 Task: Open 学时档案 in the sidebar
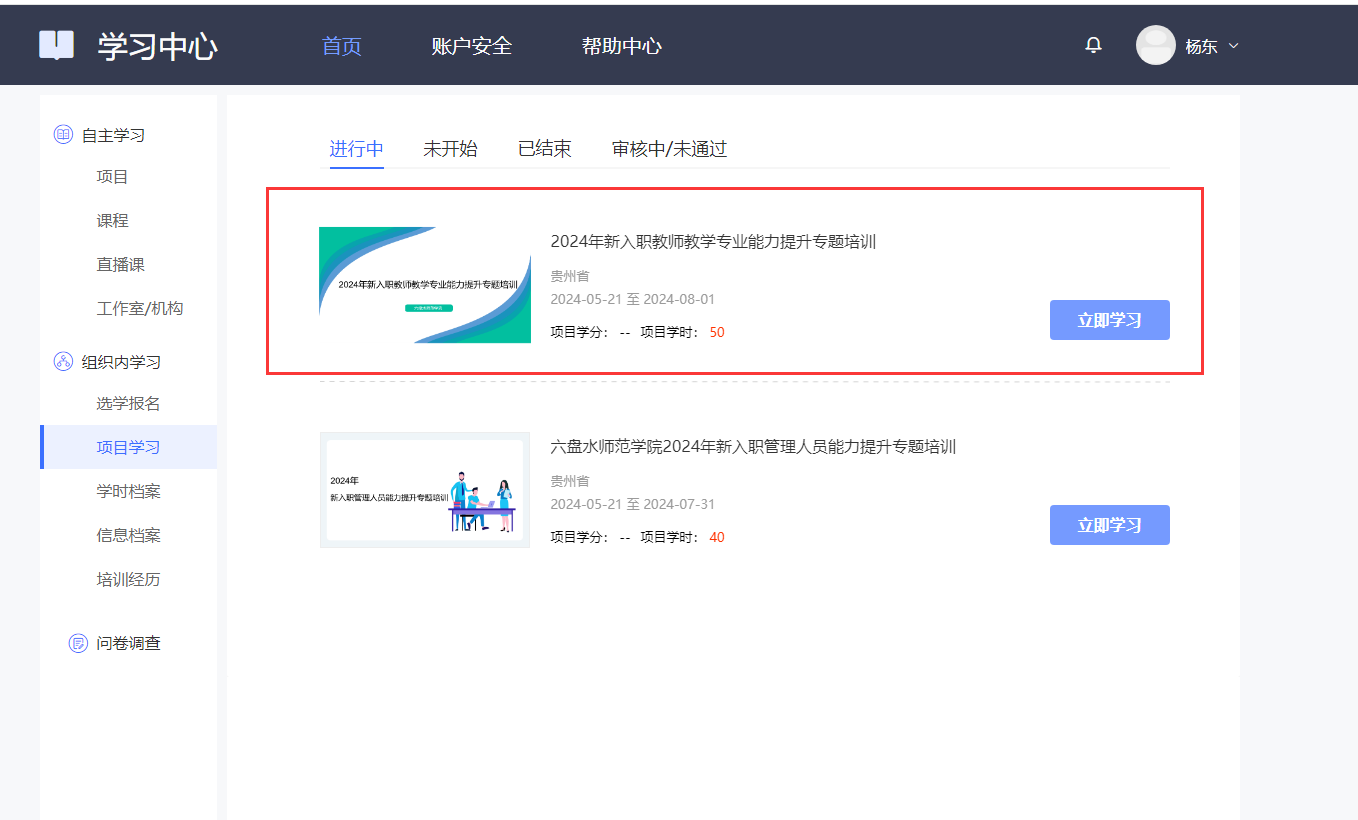coord(128,491)
